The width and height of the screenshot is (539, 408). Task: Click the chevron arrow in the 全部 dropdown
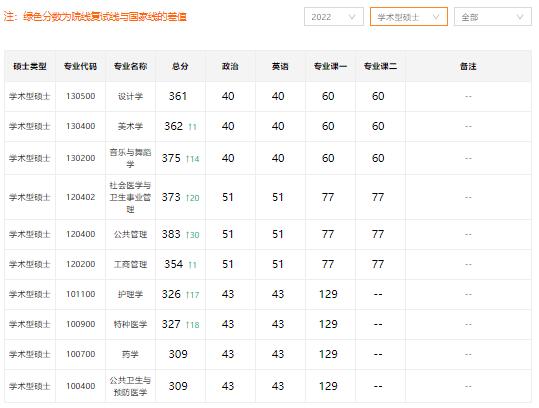[520, 17]
